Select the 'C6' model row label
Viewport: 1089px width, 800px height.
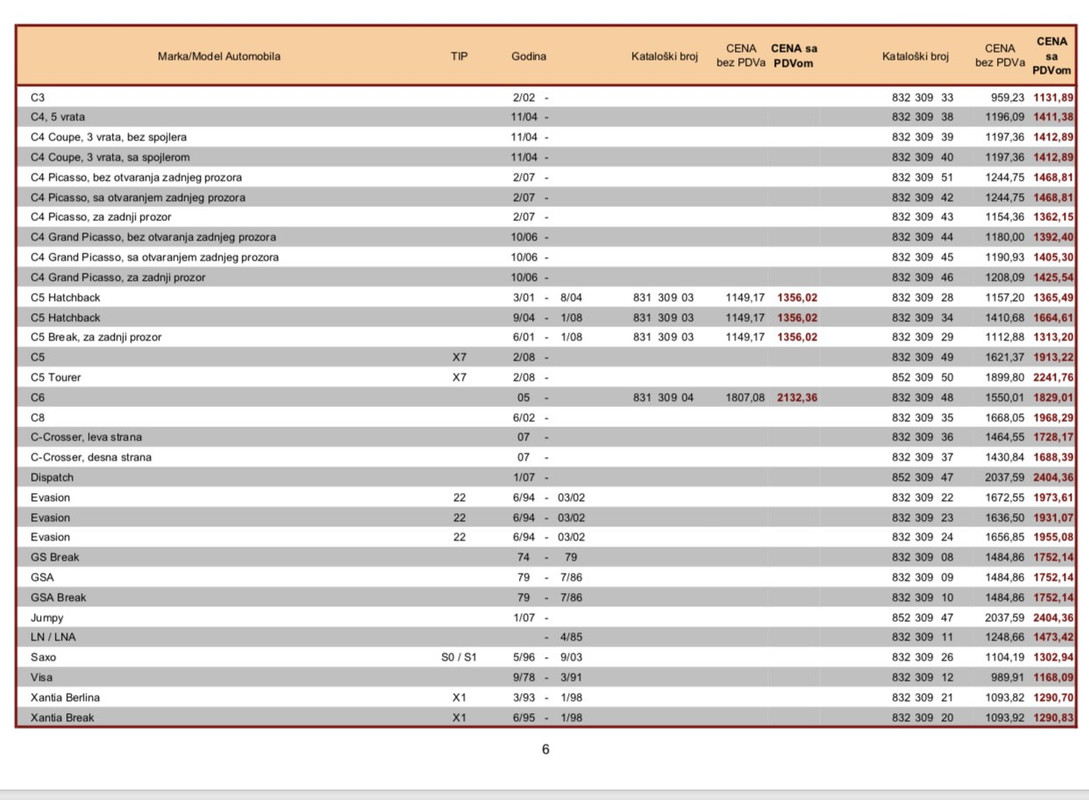(38, 397)
